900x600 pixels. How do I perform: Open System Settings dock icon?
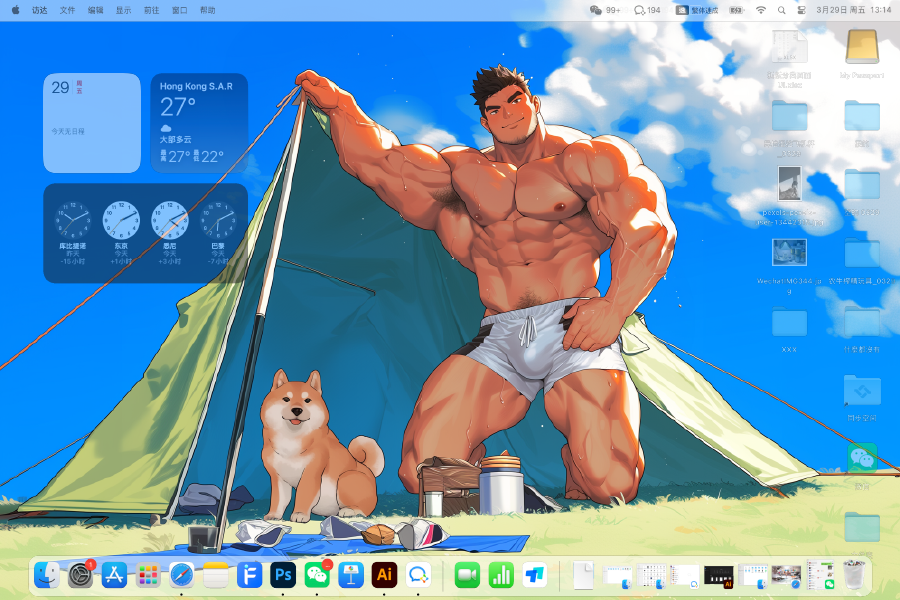(80, 575)
